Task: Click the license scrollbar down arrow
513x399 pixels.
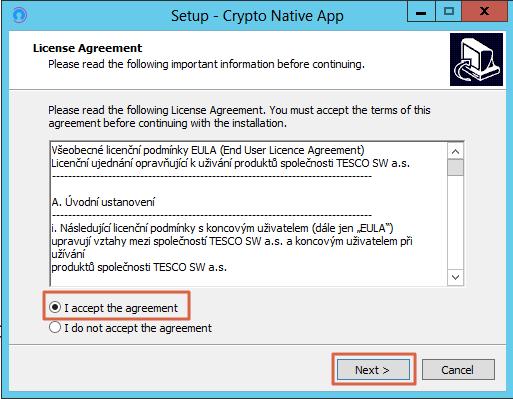Action: (x=455, y=277)
